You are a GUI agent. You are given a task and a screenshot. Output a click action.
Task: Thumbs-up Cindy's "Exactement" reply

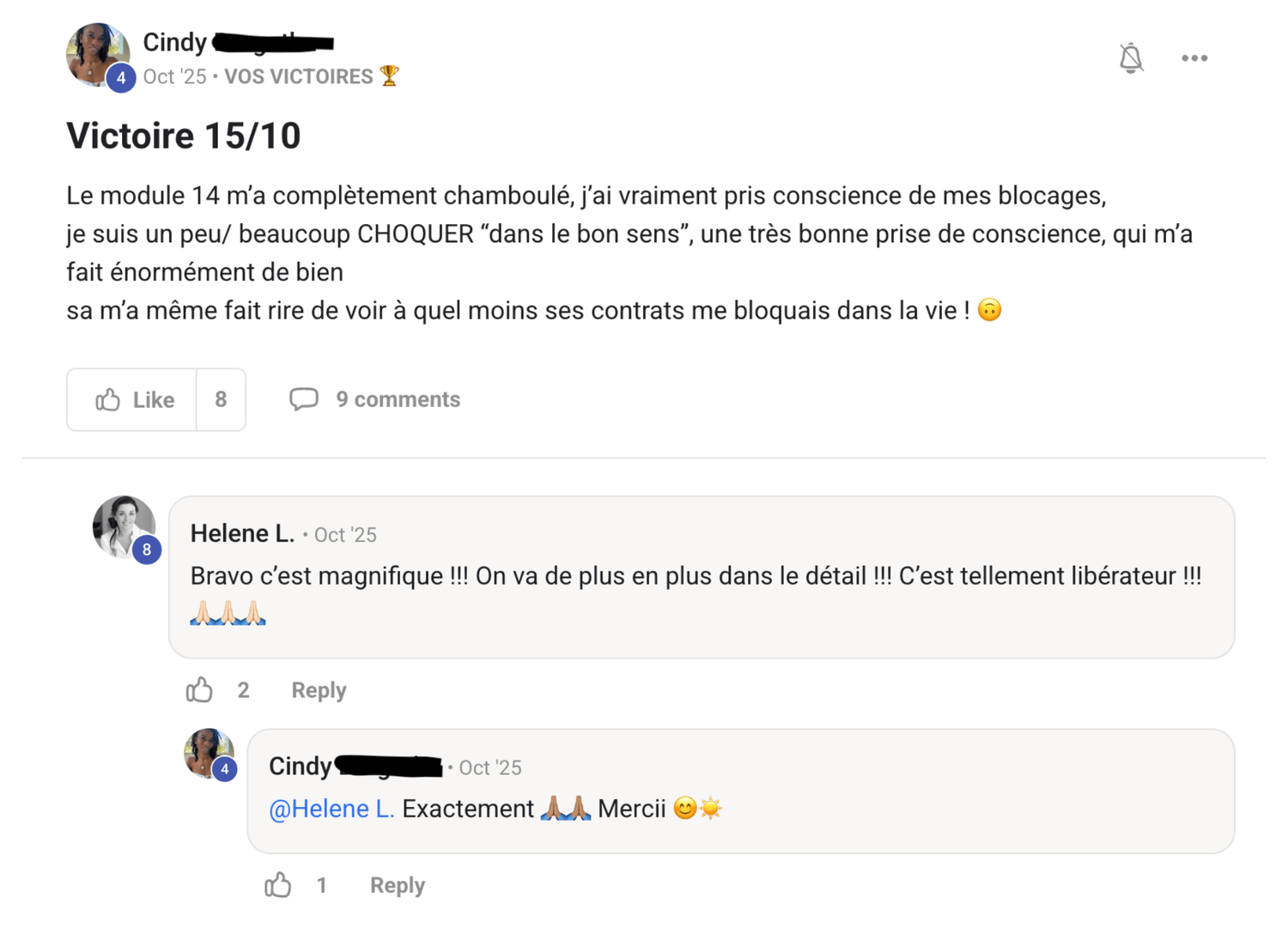click(x=277, y=885)
